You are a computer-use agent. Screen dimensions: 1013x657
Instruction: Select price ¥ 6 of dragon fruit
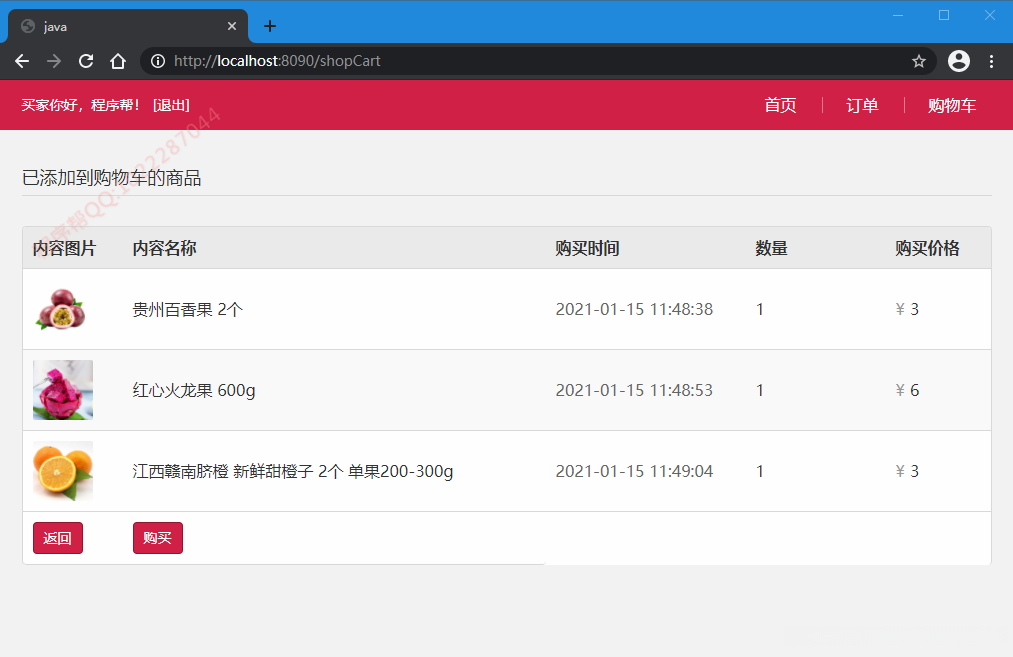907,390
